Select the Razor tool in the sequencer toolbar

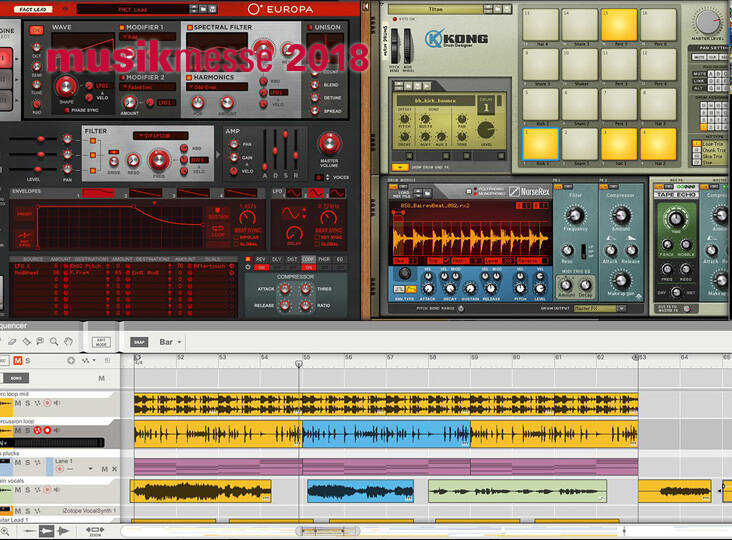tap(26, 342)
